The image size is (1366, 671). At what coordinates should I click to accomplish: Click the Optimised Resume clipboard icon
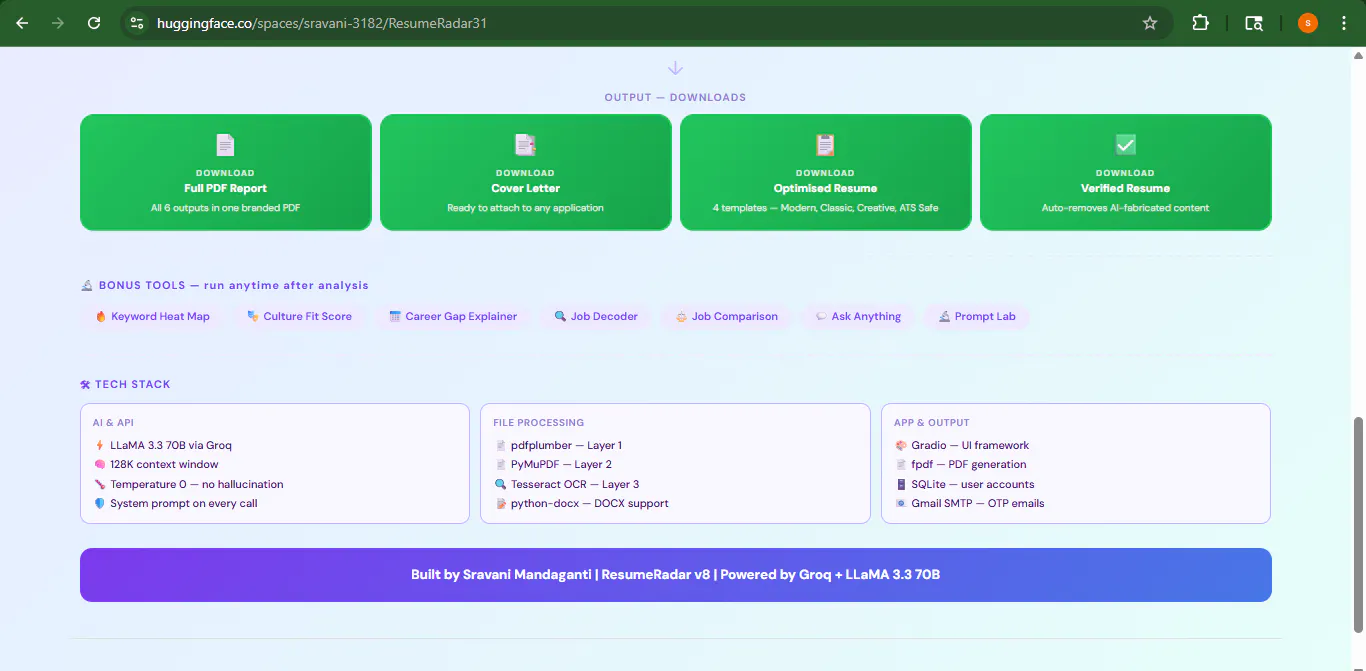826,145
